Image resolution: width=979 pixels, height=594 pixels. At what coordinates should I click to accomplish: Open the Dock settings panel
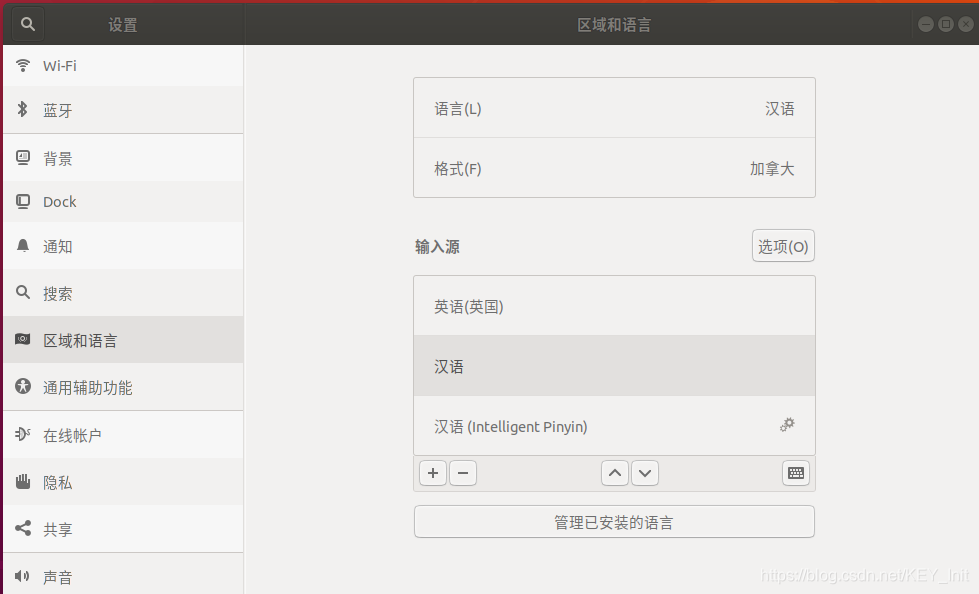[x=123, y=202]
